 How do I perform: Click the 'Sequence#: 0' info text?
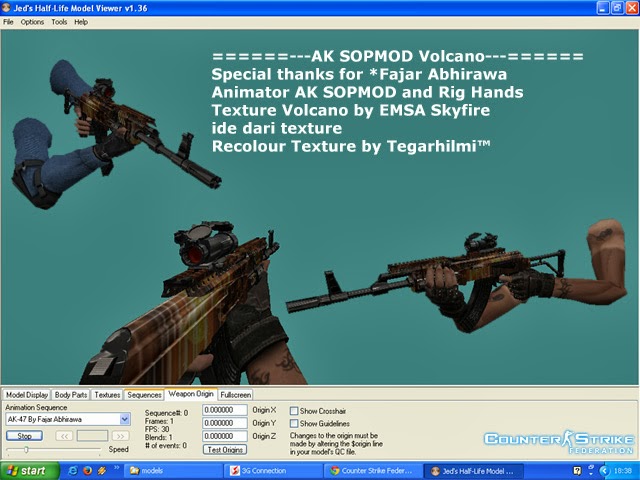click(x=167, y=413)
